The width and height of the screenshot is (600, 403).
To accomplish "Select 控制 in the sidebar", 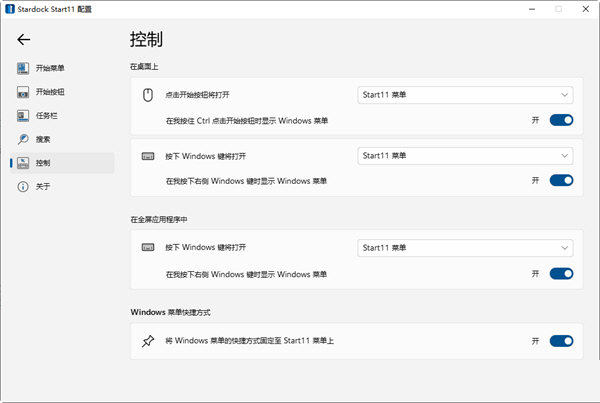I will pos(43,162).
